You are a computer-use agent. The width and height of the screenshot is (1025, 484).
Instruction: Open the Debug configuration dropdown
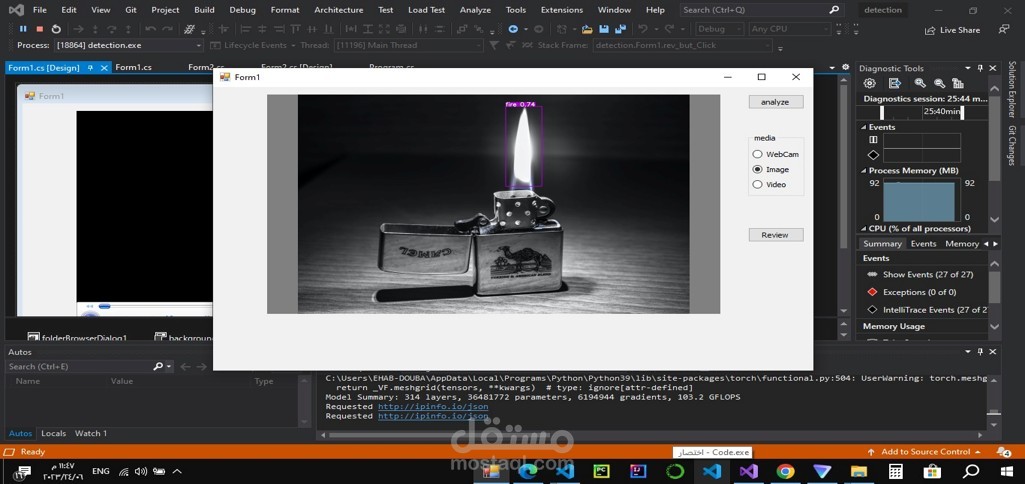pos(719,29)
